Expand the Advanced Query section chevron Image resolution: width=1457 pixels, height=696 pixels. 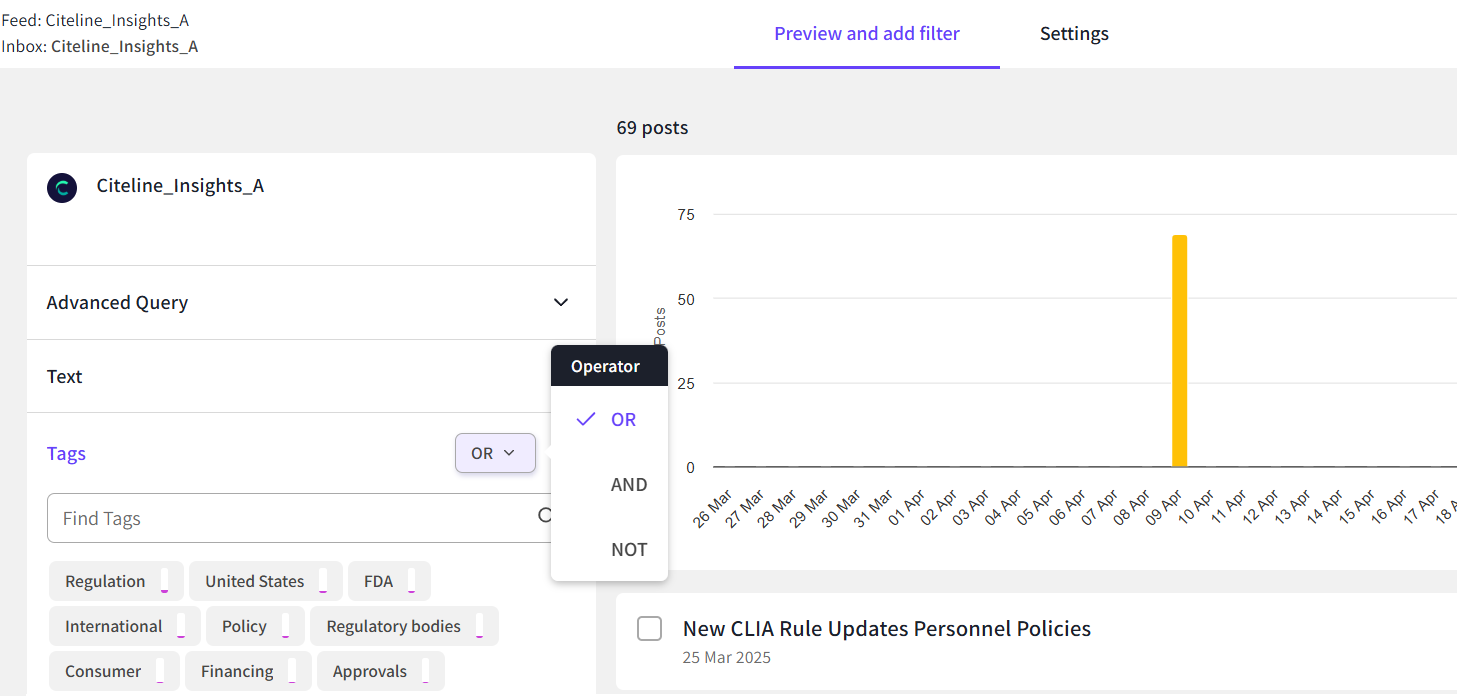pyautogui.click(x=561, y=302)
